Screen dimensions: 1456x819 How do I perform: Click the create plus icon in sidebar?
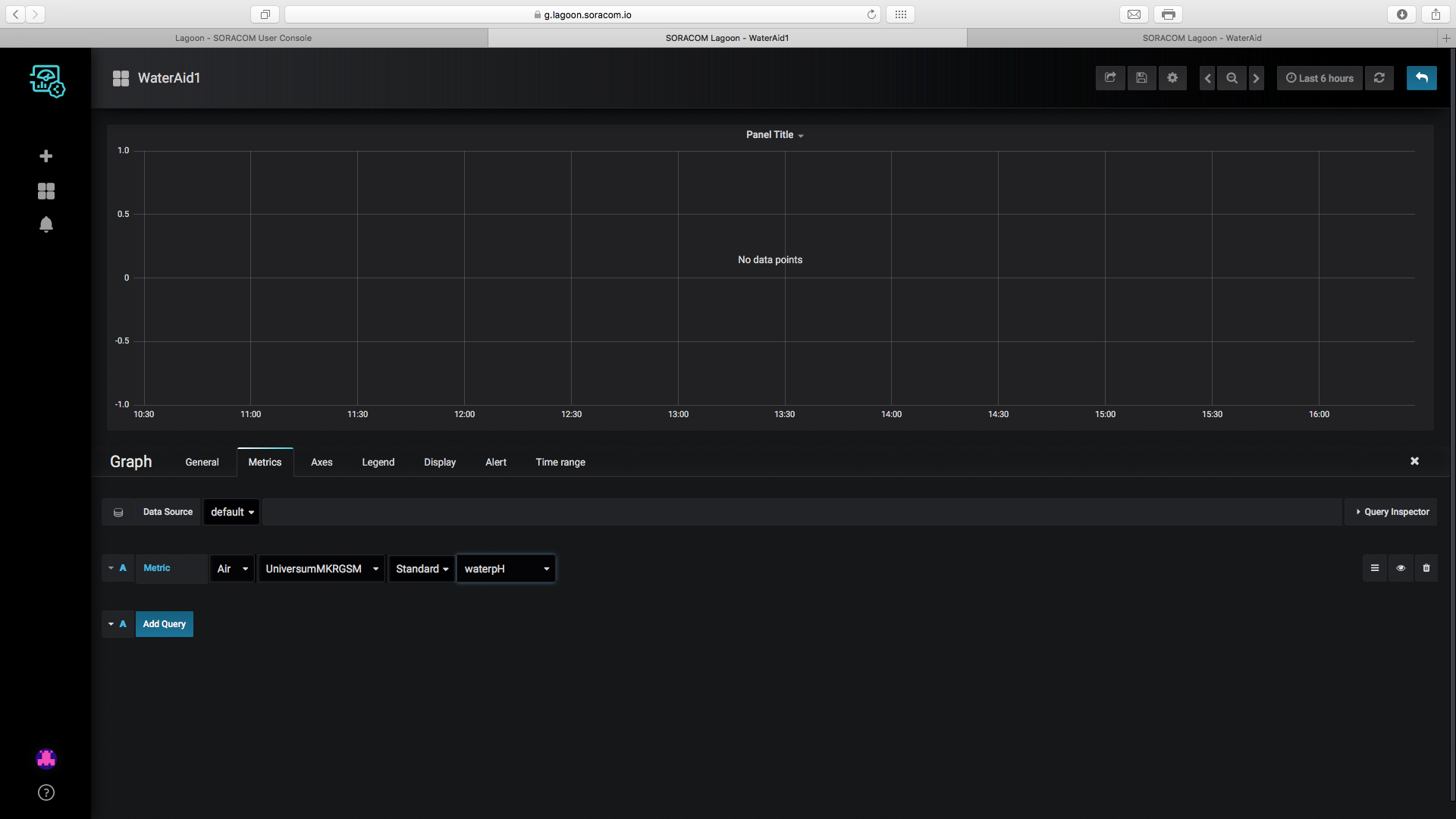coord(46,156)
